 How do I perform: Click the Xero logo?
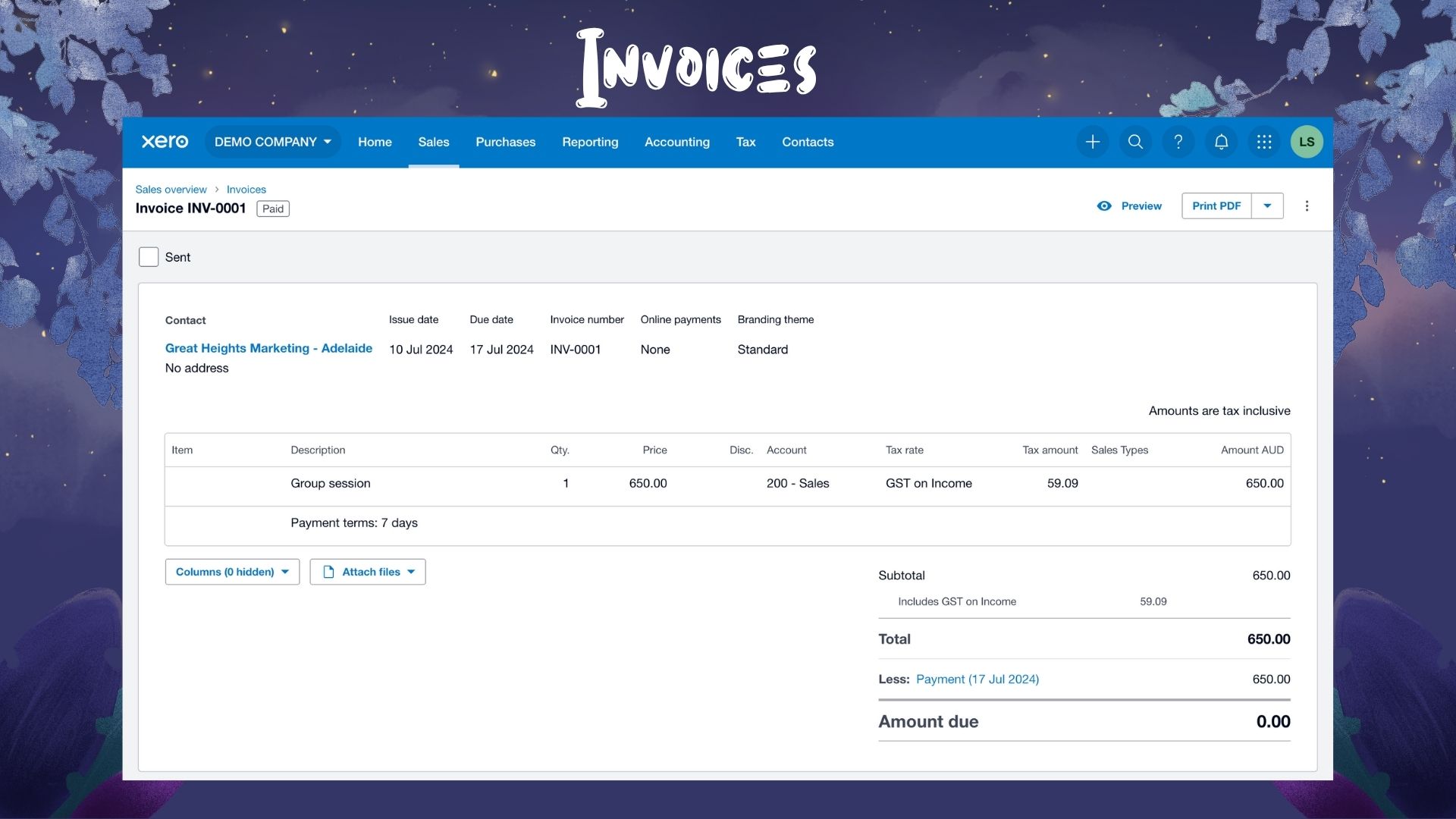(x=165, y=142)
